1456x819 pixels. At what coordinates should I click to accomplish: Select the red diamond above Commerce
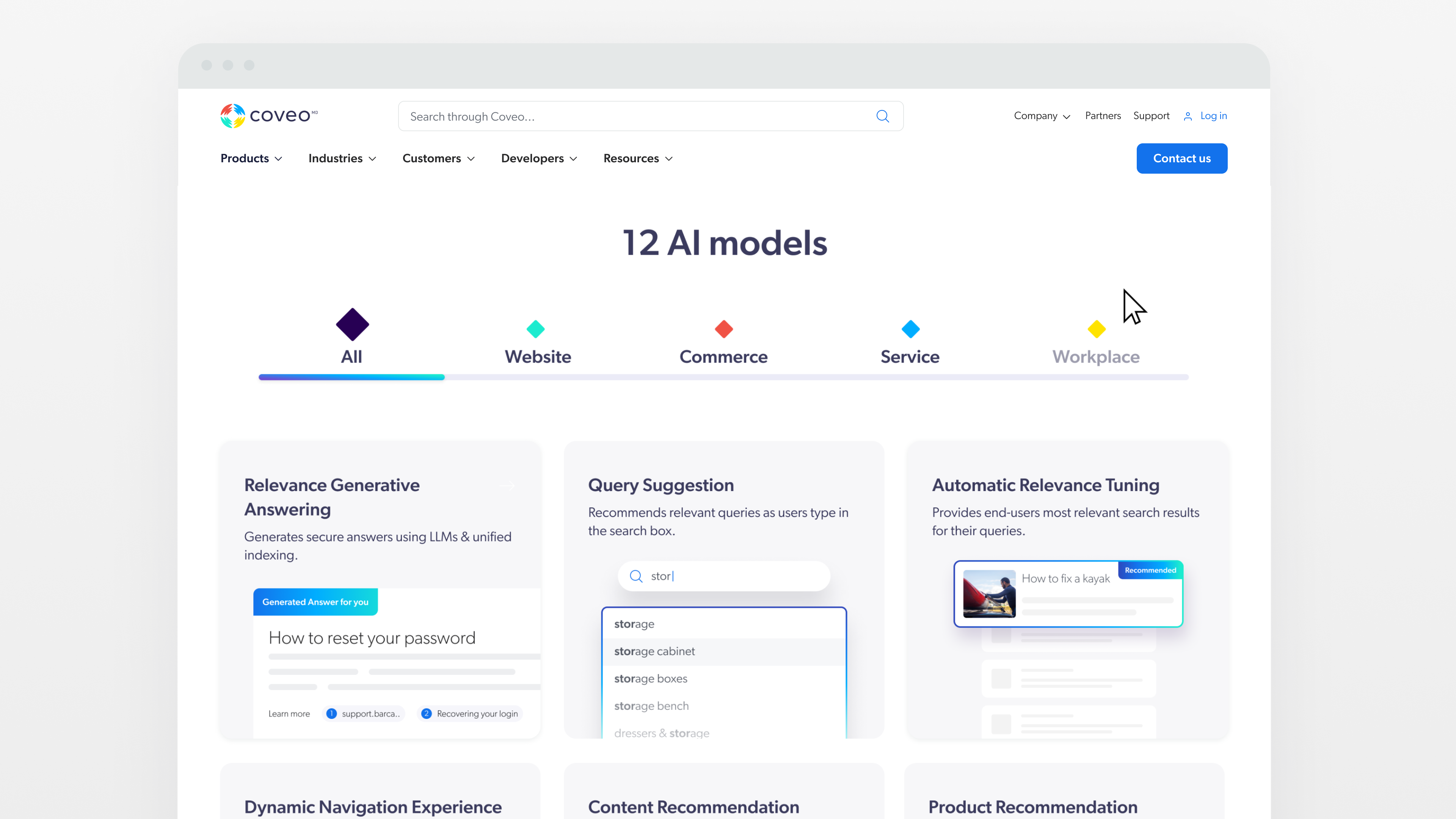click(x=723, y=329)
